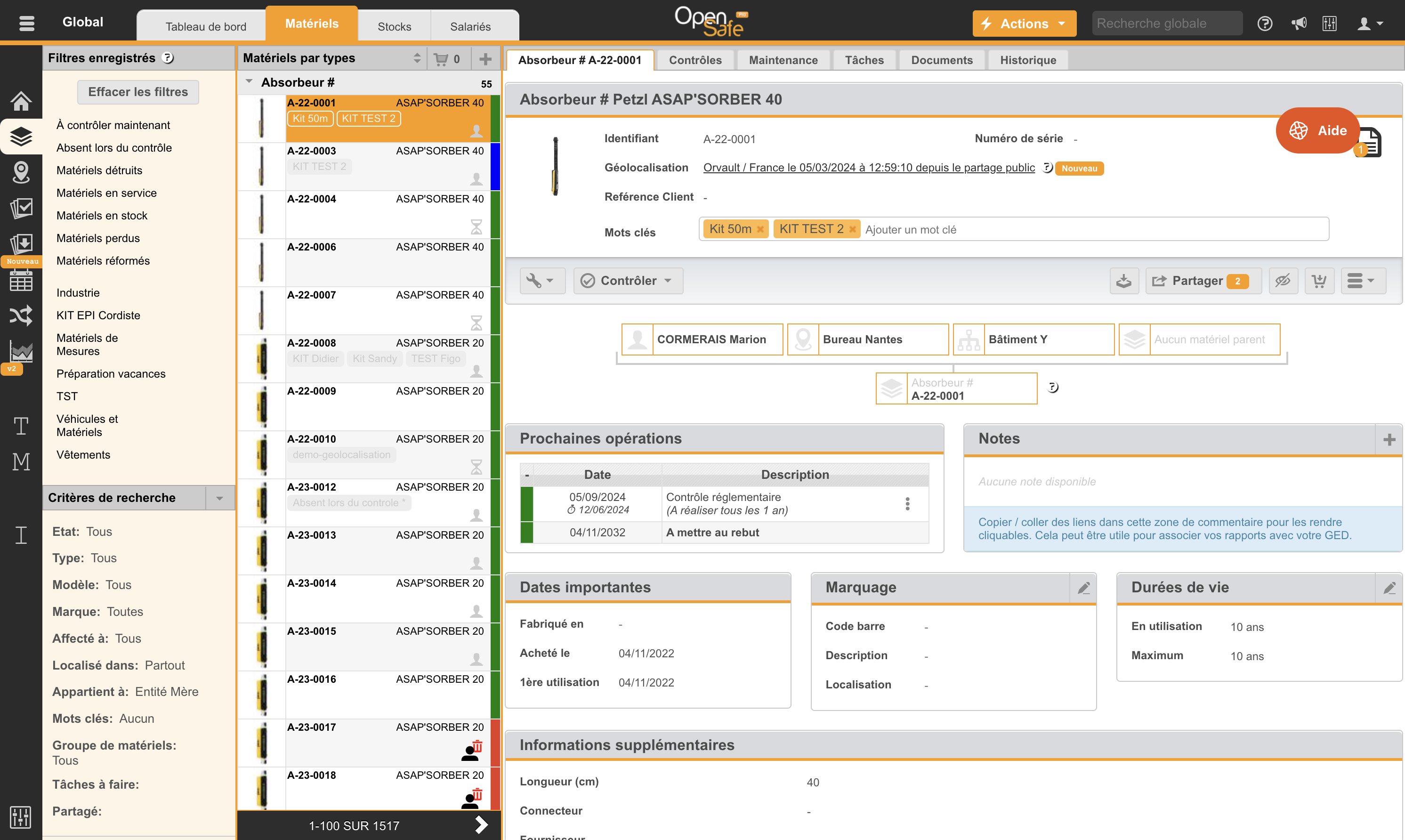
Task: Change the Etat filter criterion
Action: click(x=82, y=532)
